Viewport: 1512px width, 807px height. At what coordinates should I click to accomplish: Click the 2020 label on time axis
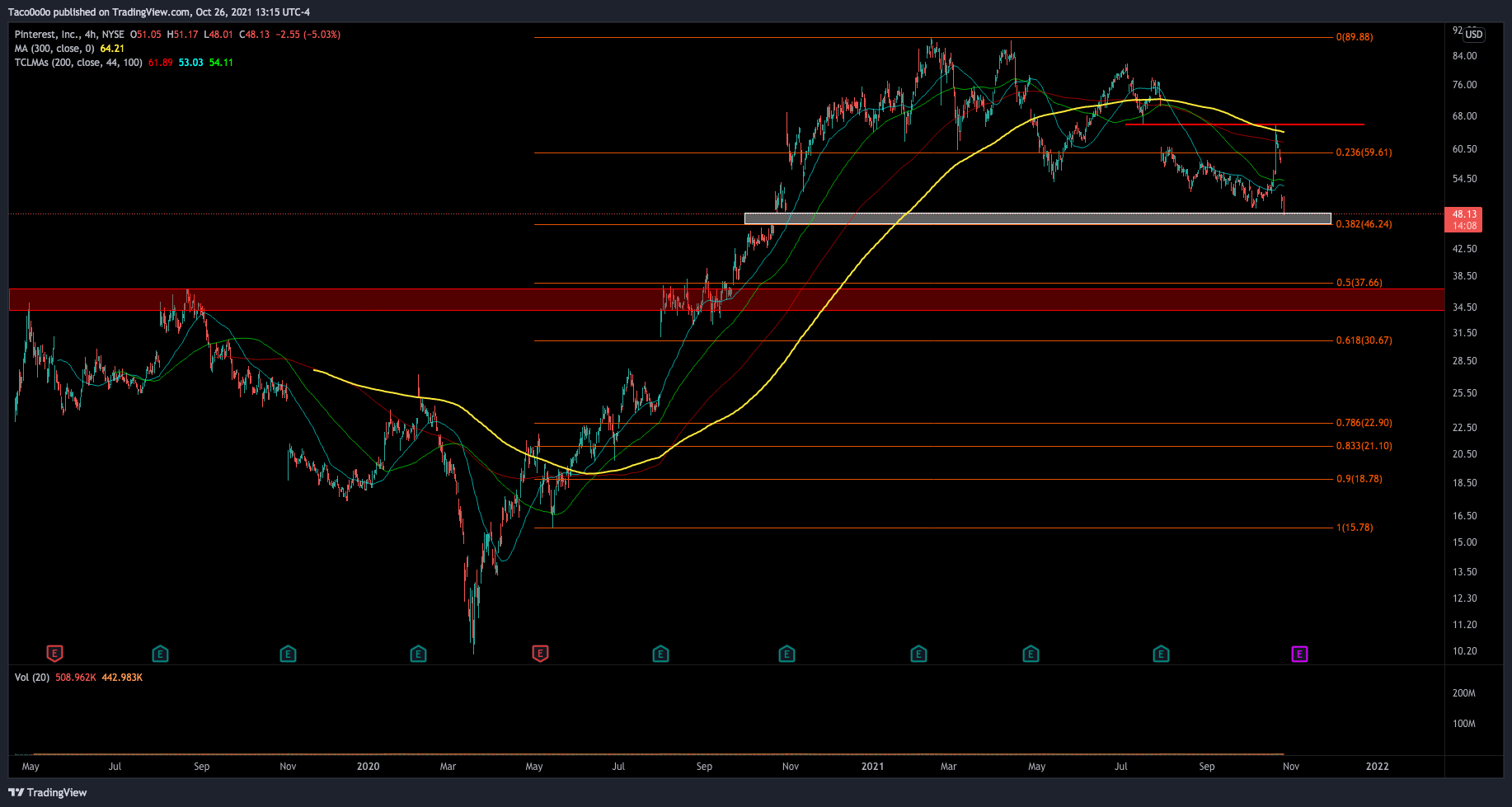(368, 767)
